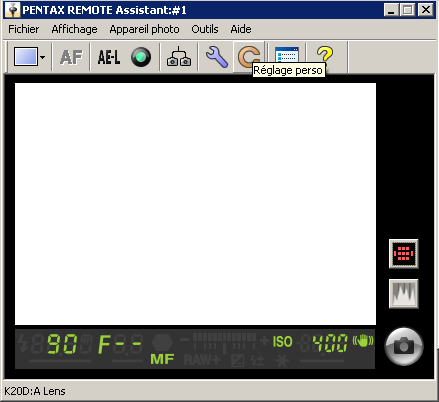Click the shake reduction hand icon
Screen dimensions: 439x402
(x=363, y=341)
